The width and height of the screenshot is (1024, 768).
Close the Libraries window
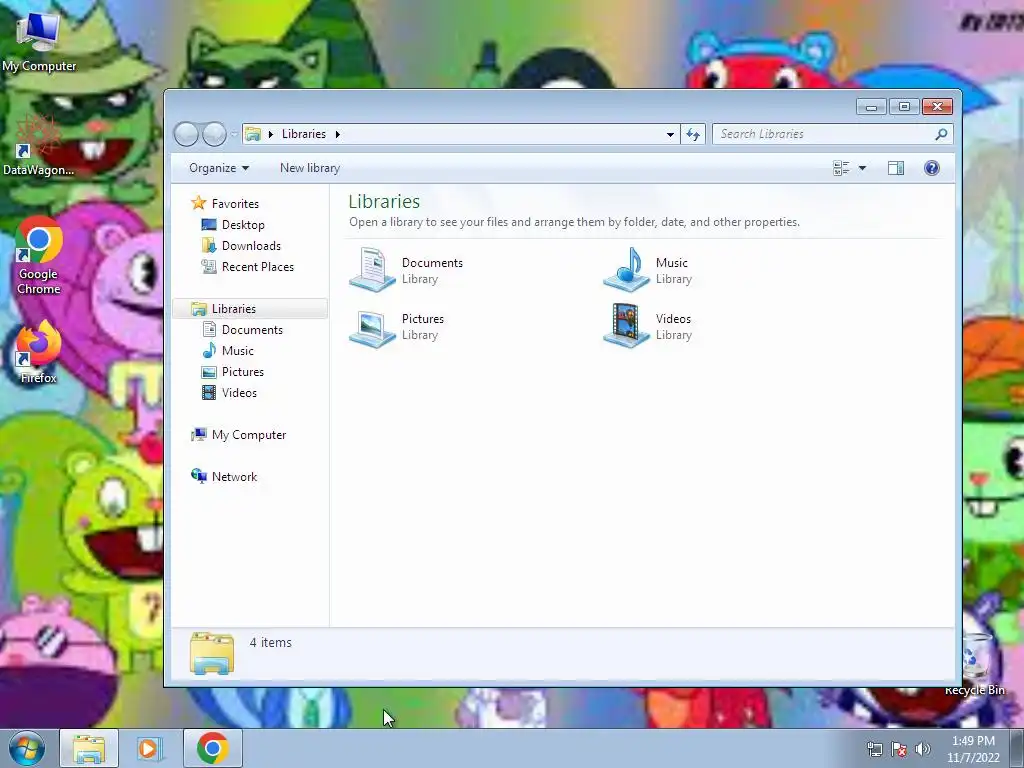click(937, 106)
